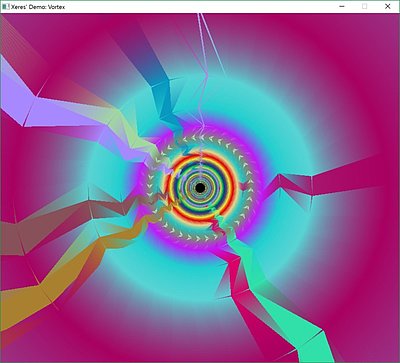Click the greyed-out maximize button
The image size is (400, 363).
pos(365,6)
